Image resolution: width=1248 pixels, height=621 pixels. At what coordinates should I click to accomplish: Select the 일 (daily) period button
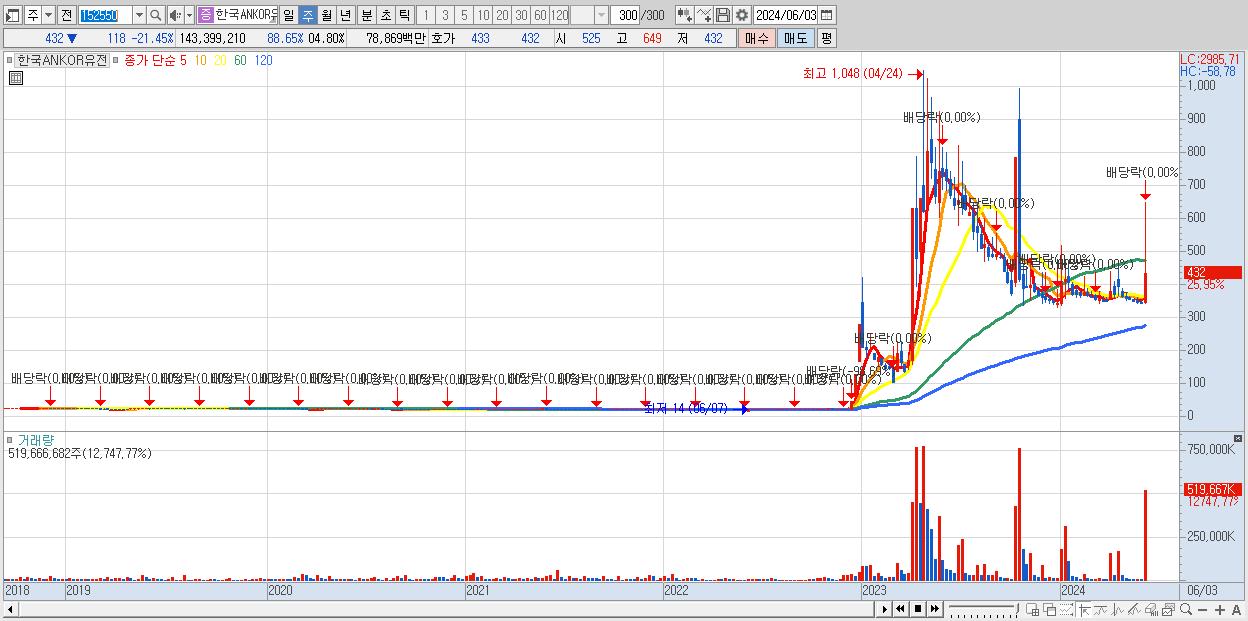pyautogui.click(x=288, y=15)
